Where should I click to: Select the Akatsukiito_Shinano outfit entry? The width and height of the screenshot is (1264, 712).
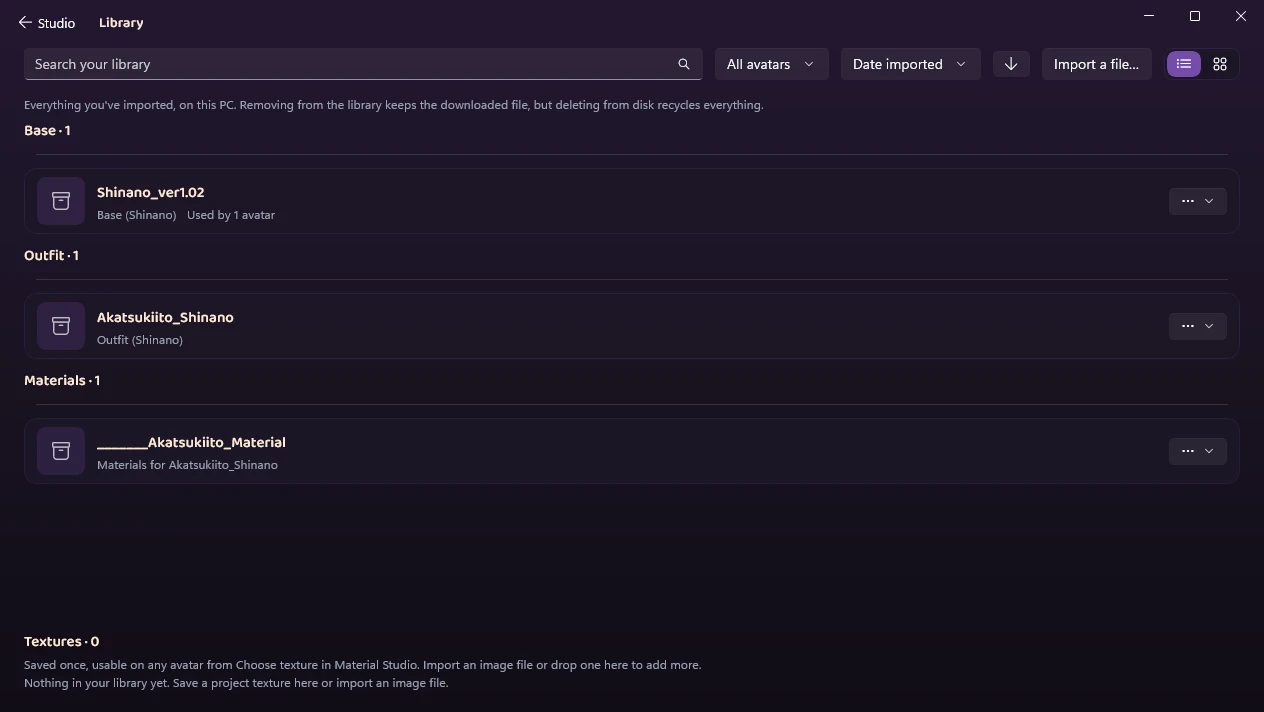(632, 326)
